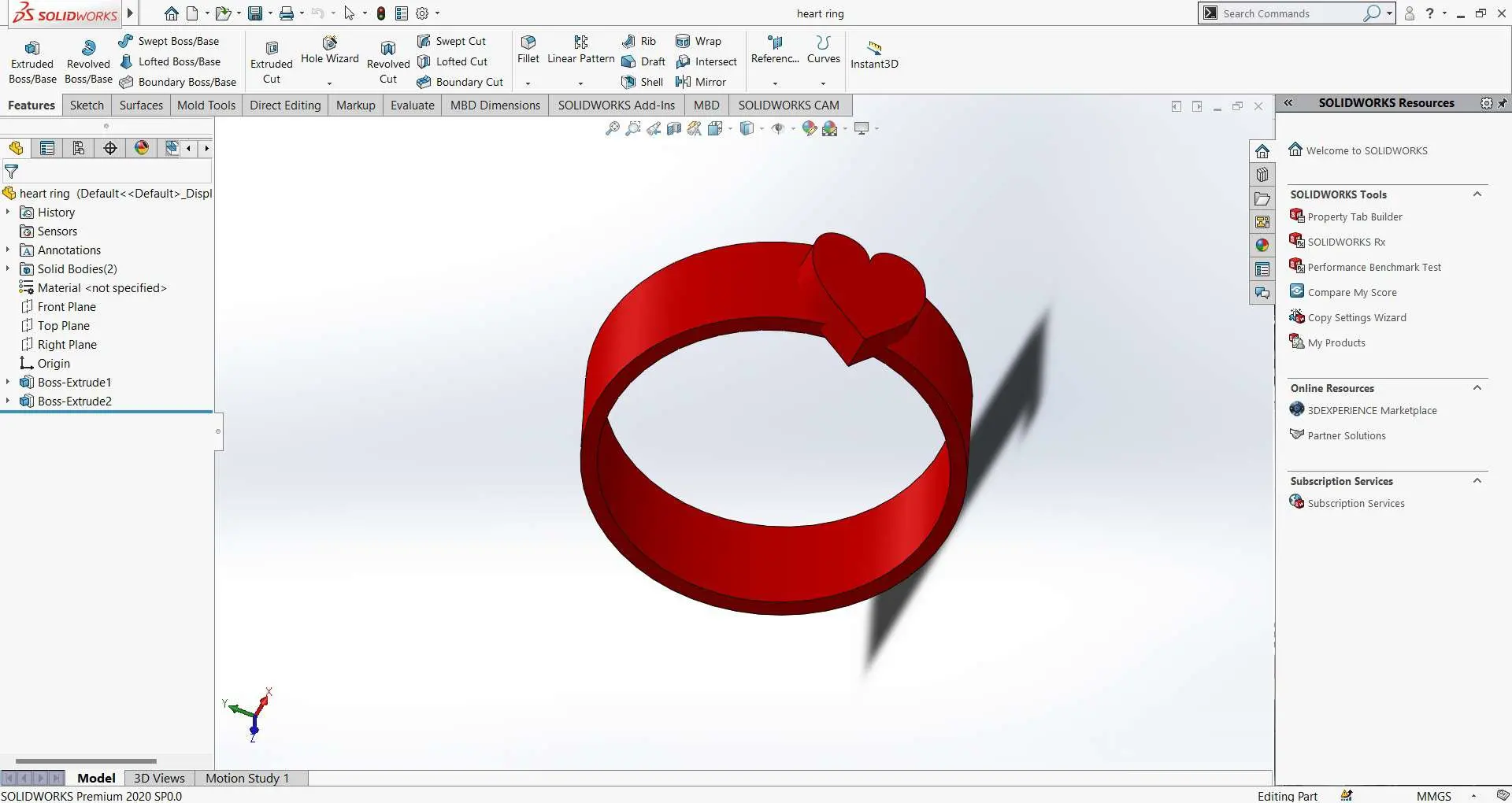Select the Mirror feature tool
The width and height of the screenshot is (1512, 803).
701,82
